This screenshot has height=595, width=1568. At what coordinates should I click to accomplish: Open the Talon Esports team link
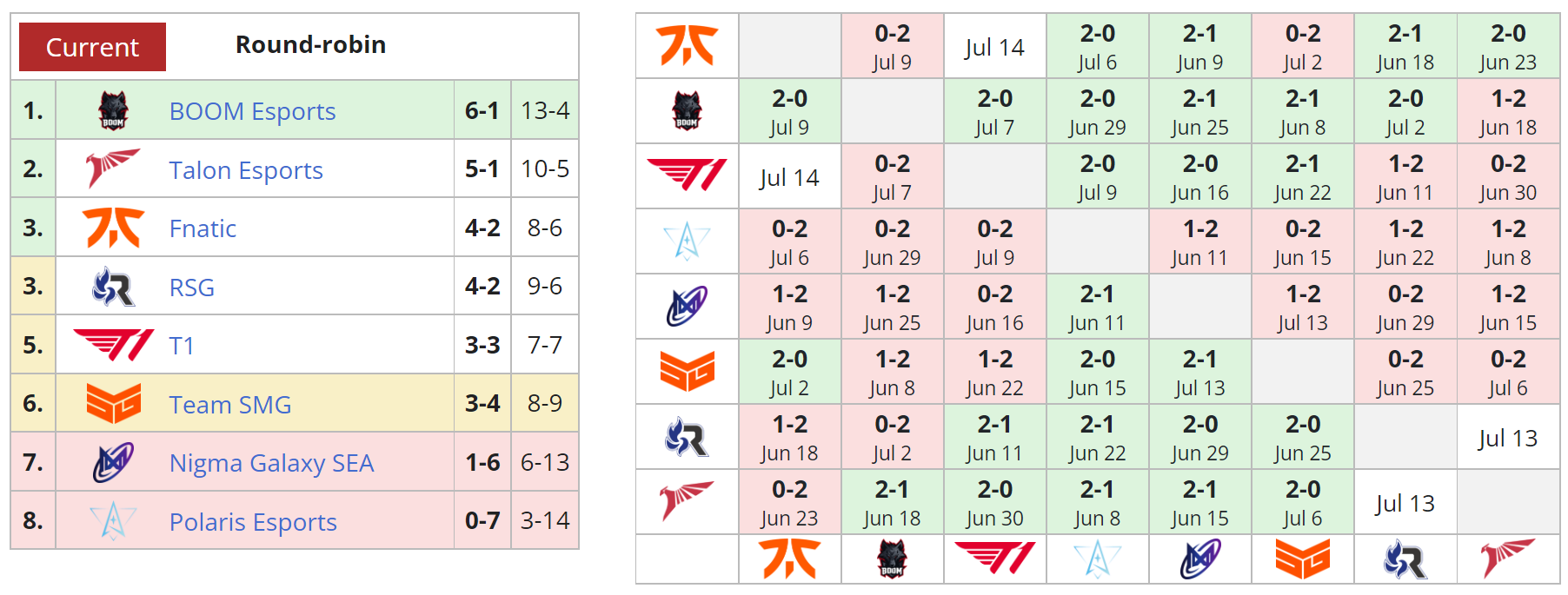click(x=246, y=170)
